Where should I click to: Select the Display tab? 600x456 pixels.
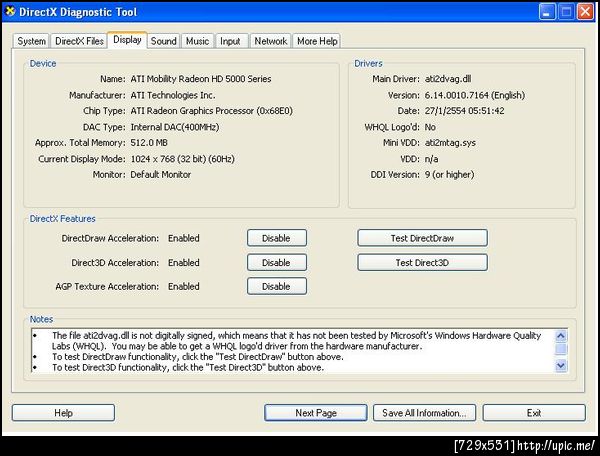pyautogui.click(x=127, y=40)
